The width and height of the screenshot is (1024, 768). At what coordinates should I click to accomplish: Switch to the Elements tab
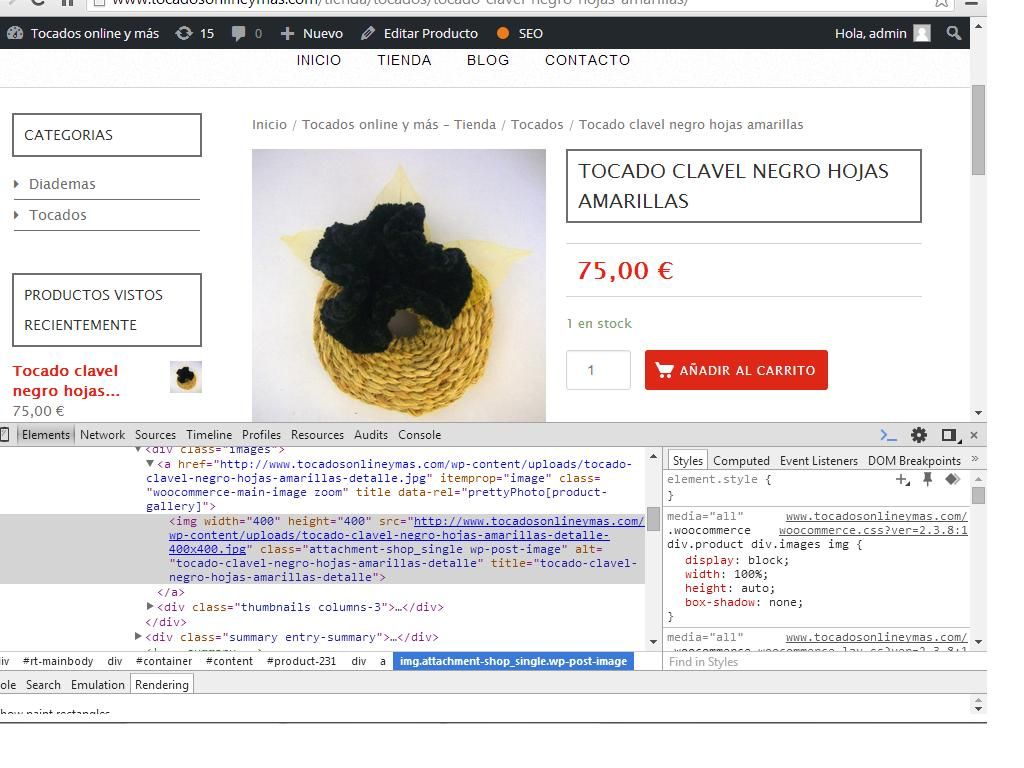(46, 435)
